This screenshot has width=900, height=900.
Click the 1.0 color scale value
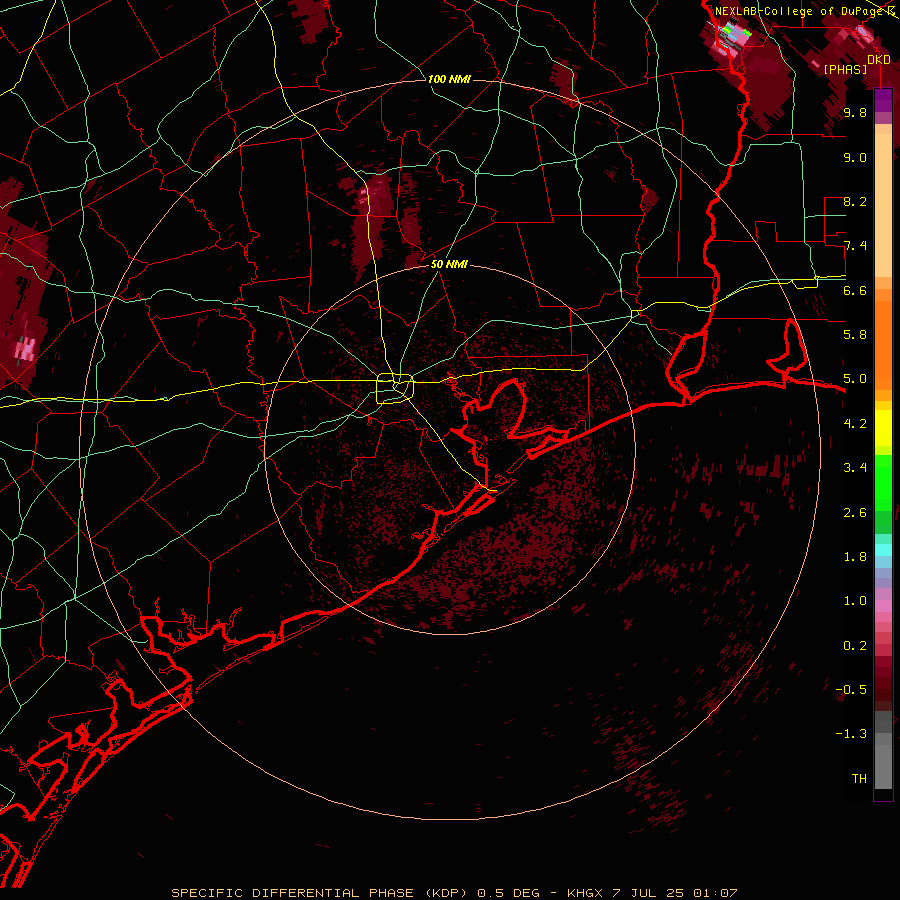[855, 601]
